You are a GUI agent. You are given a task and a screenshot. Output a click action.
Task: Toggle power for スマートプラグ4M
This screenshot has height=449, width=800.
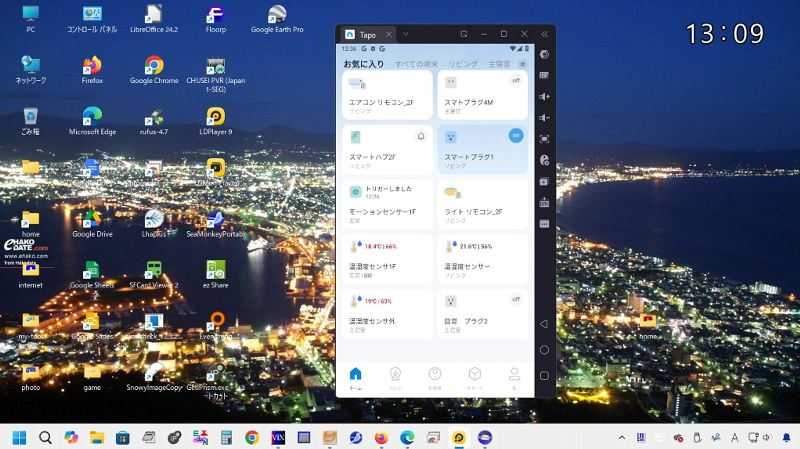(x=516, y=80)
